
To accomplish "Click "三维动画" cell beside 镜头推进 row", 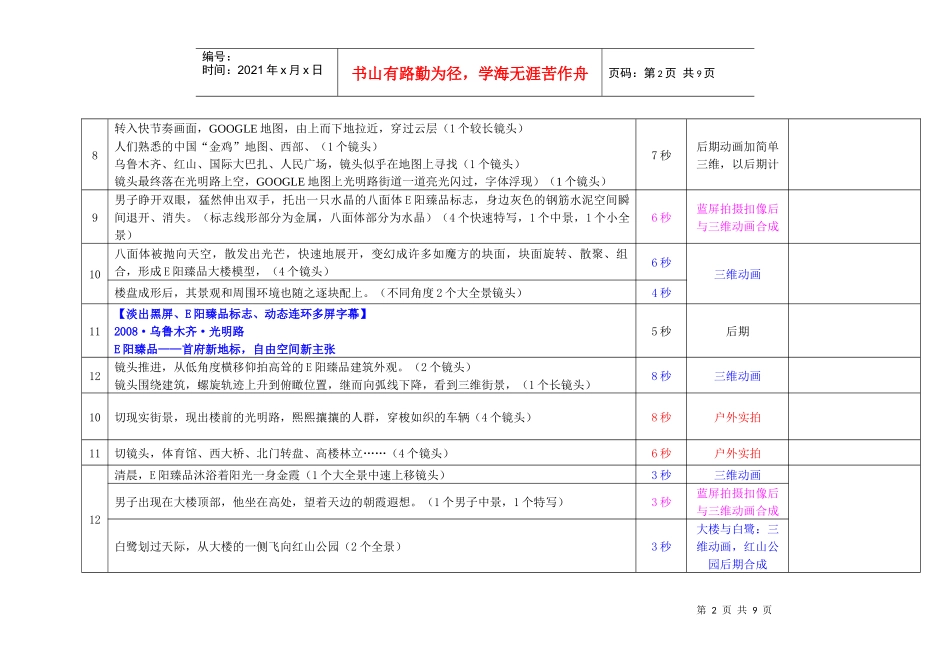I will 737,376.
